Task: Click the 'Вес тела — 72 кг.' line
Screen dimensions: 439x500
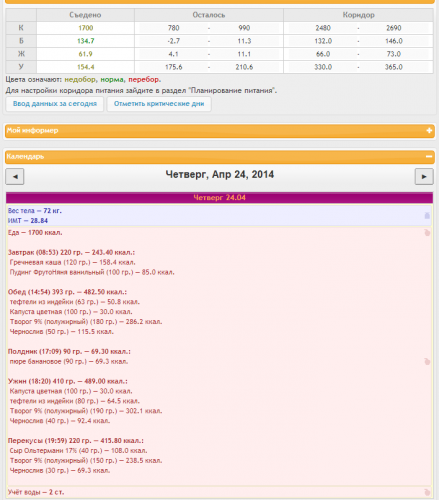Action: pos(35,211)
